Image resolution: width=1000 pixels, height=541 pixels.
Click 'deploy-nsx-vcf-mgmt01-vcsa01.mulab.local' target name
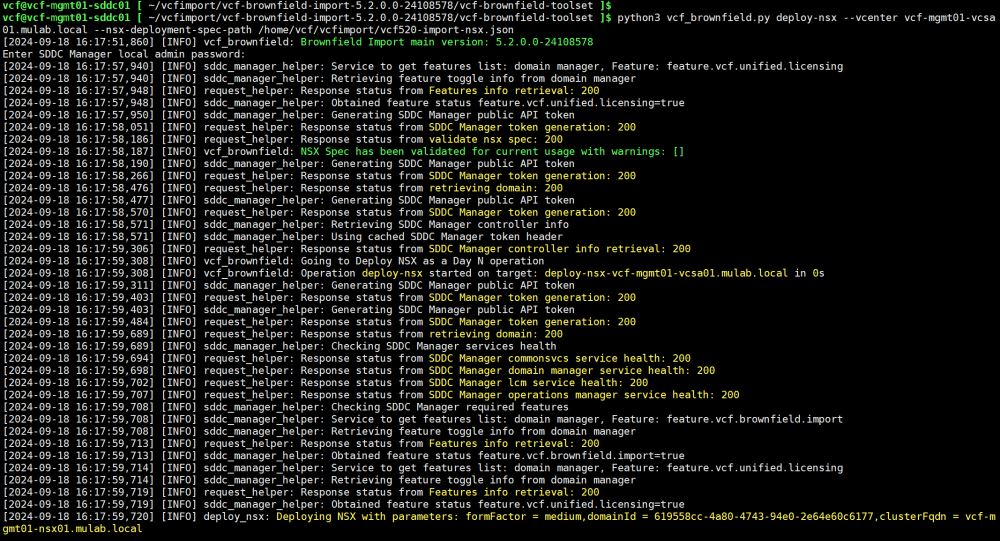(x=666, y=273)
